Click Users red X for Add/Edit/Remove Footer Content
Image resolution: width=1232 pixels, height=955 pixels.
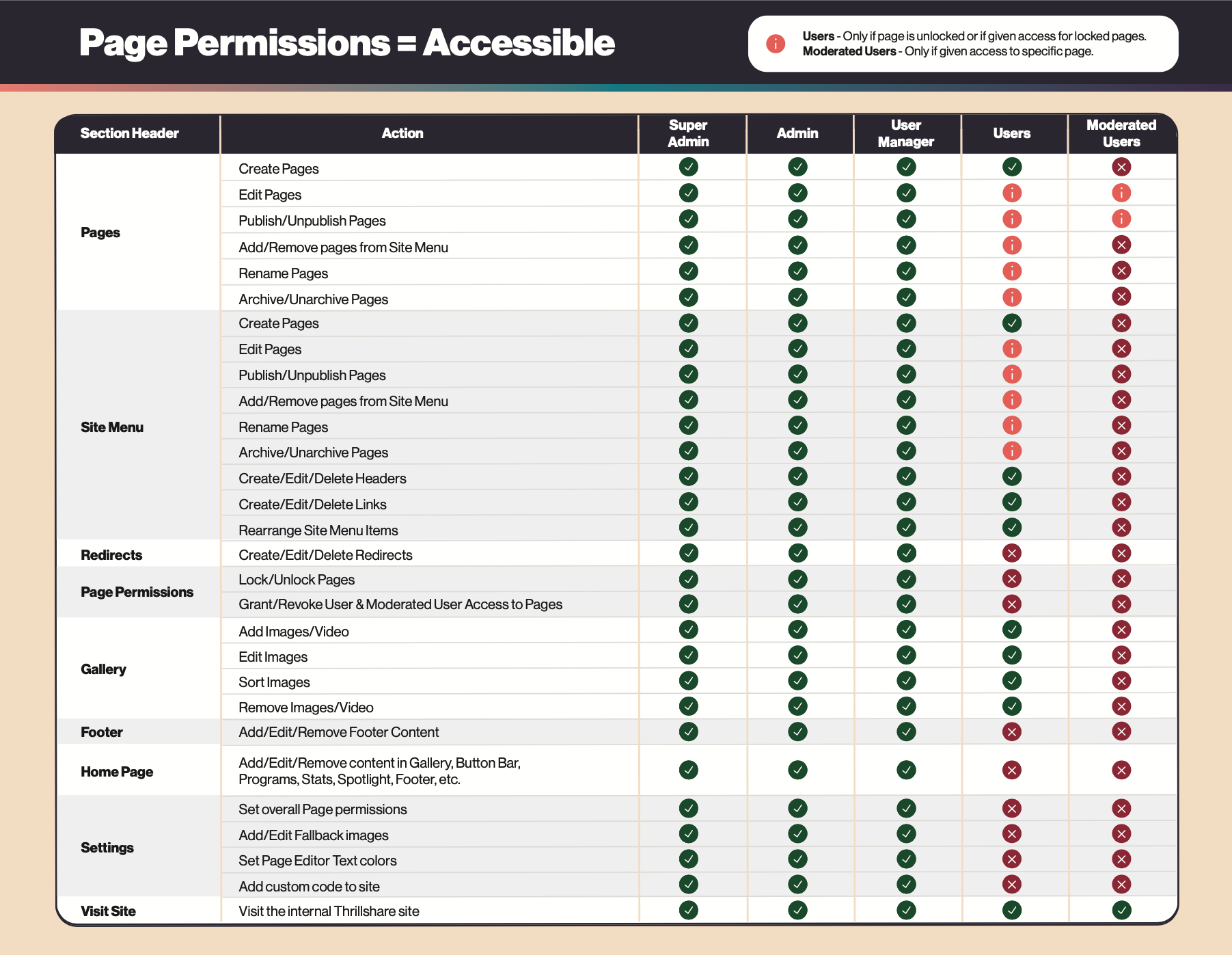[x=1012, y=732]
